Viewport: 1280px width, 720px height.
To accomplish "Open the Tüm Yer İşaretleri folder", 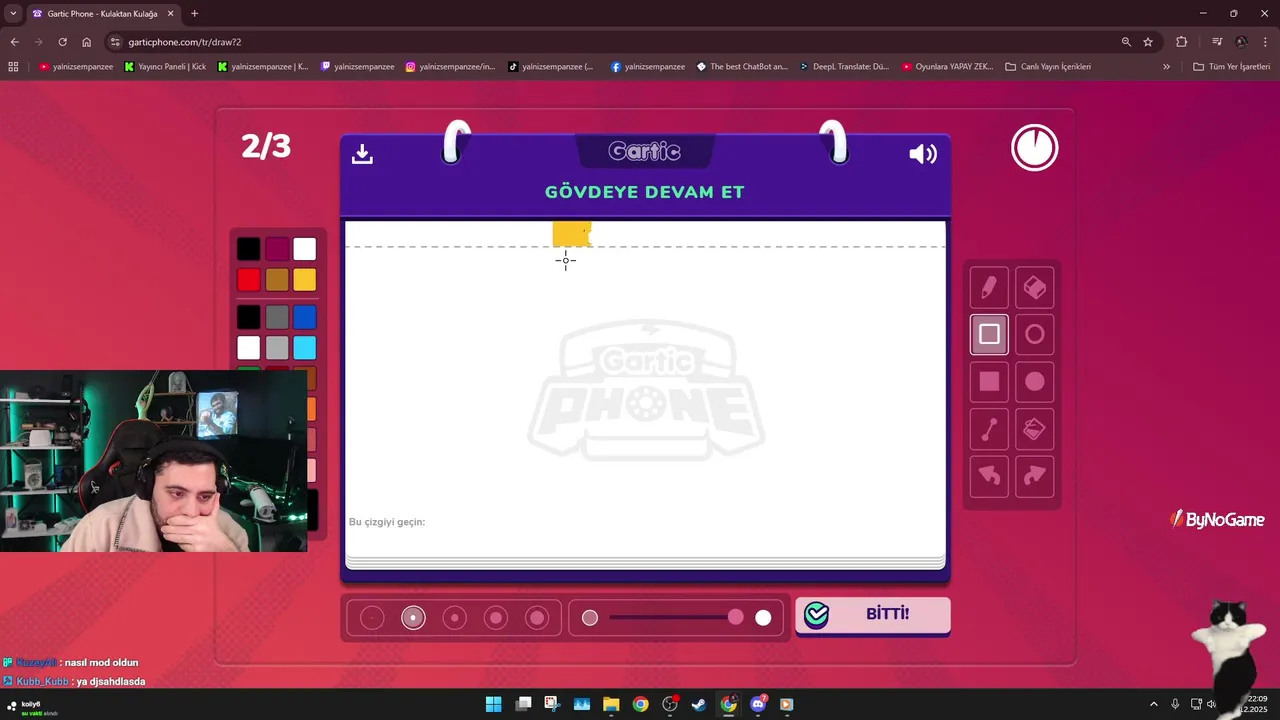I will 1232,67.
